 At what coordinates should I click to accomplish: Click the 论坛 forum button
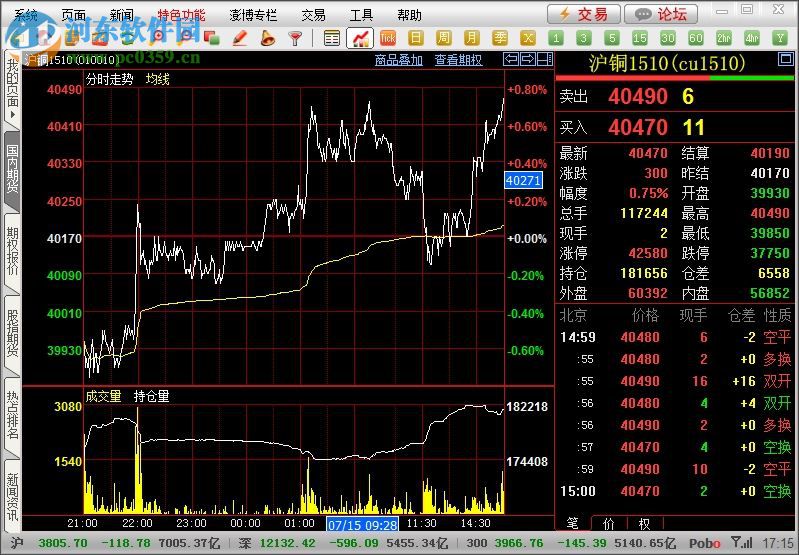[661, 14]
